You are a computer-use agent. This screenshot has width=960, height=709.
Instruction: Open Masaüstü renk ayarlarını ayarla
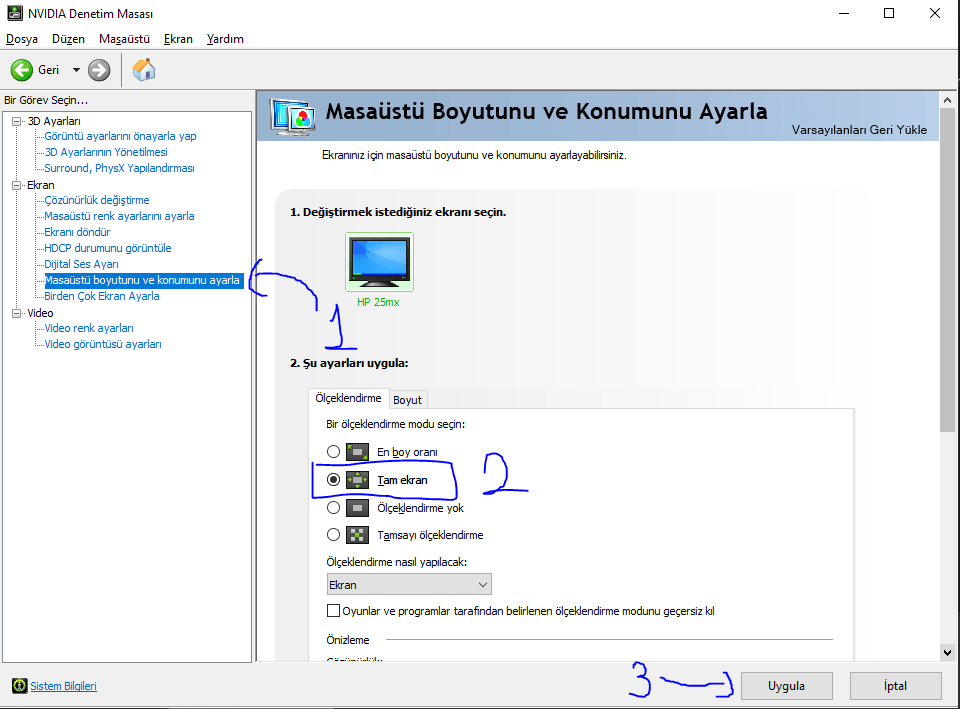tap(119, 216)
